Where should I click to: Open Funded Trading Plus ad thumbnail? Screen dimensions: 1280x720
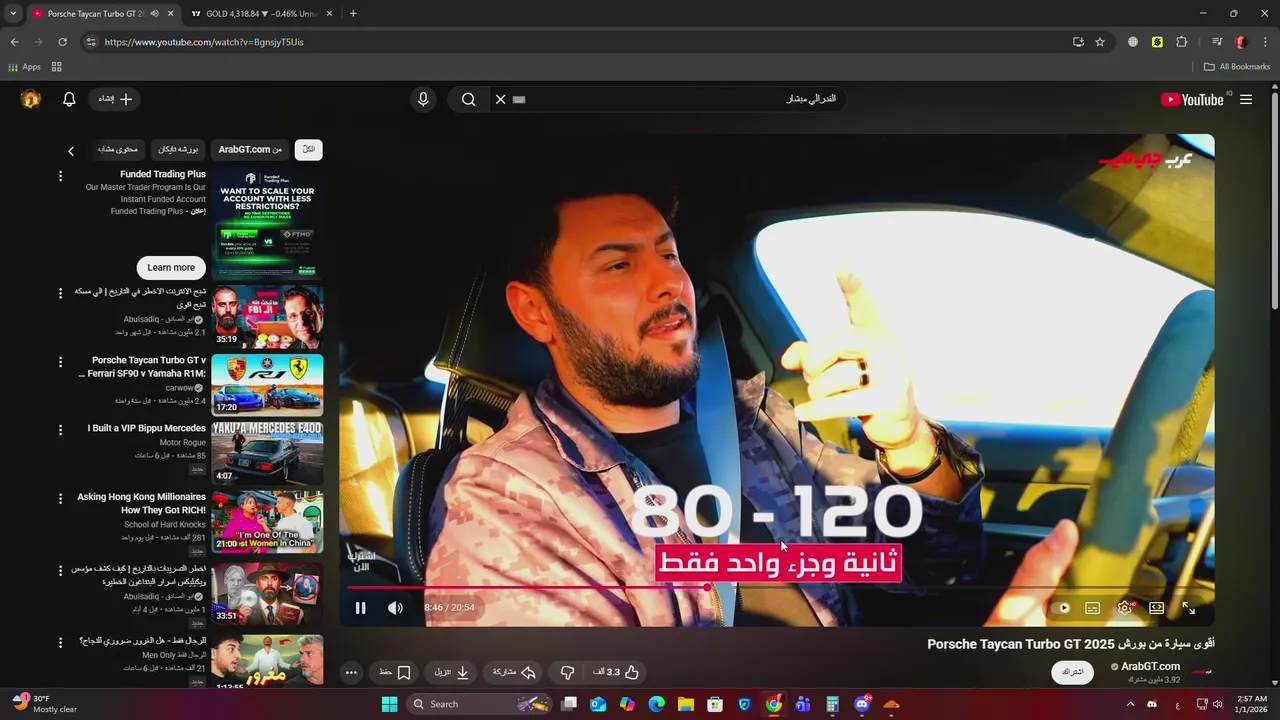[267, 224]
